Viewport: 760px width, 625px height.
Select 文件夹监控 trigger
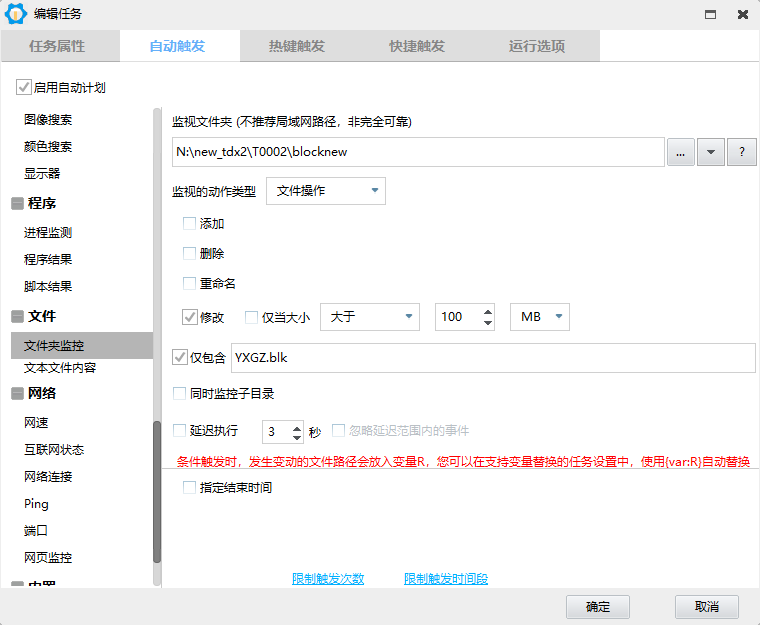pyautogui.click(x=81, y=345)
